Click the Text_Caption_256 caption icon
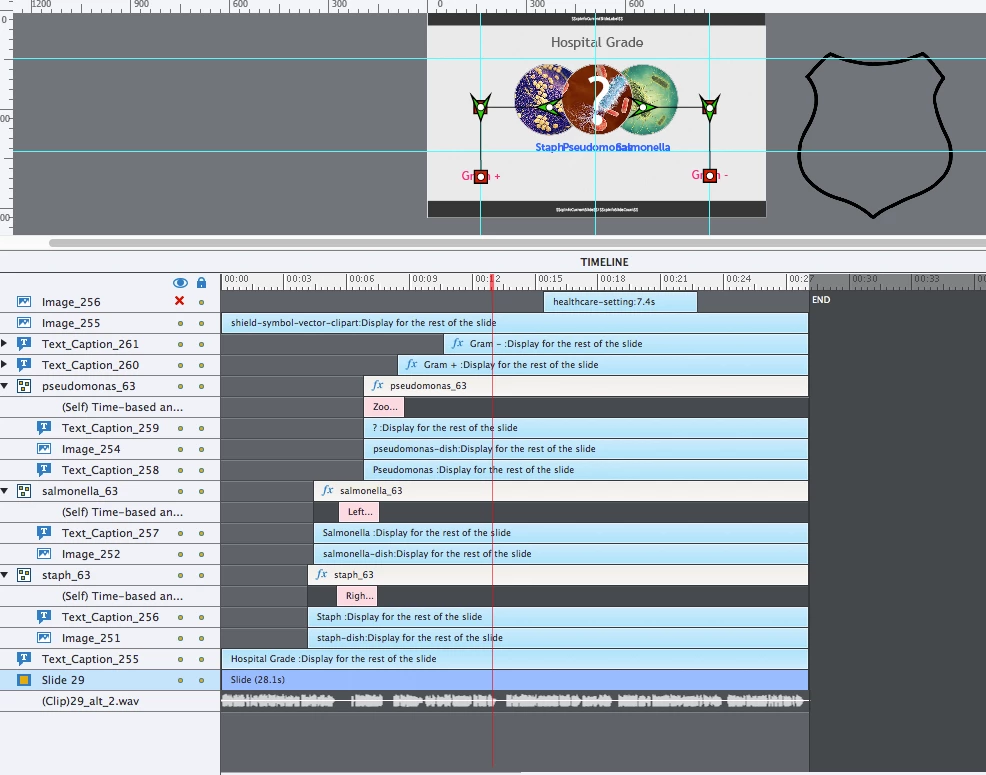Viewport: 986px width, 775px height. coord(44,616)
